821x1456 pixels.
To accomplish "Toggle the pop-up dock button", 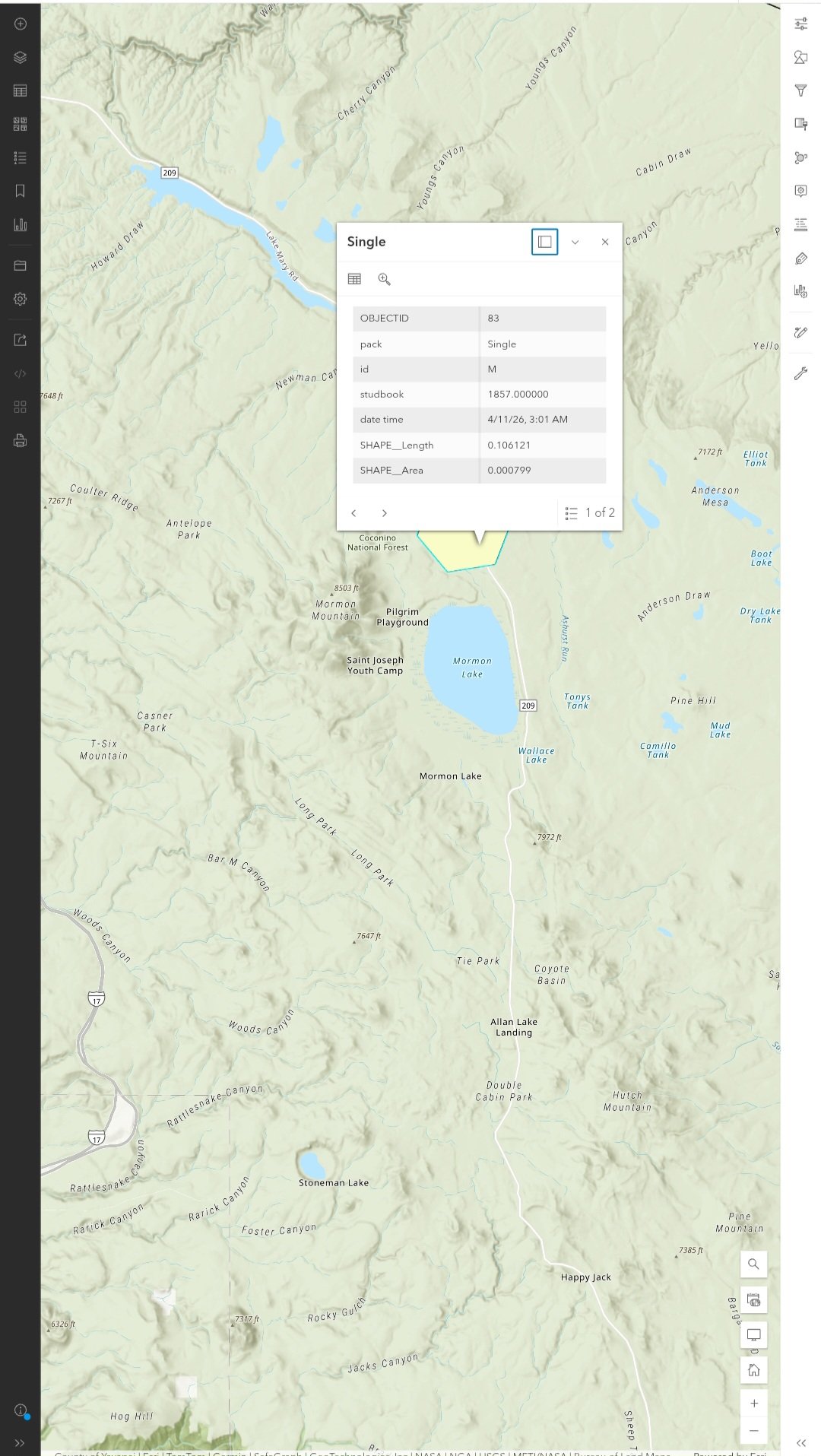I will pyautogui.click(x=544, y=242).
